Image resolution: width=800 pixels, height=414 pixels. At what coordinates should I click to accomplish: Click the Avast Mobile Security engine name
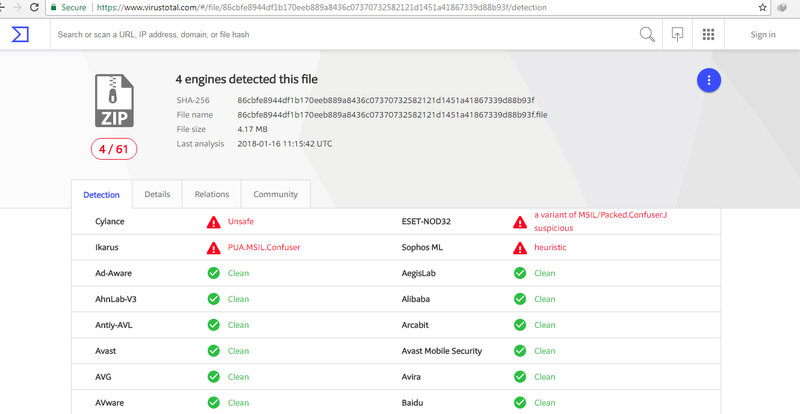point(441,351)
